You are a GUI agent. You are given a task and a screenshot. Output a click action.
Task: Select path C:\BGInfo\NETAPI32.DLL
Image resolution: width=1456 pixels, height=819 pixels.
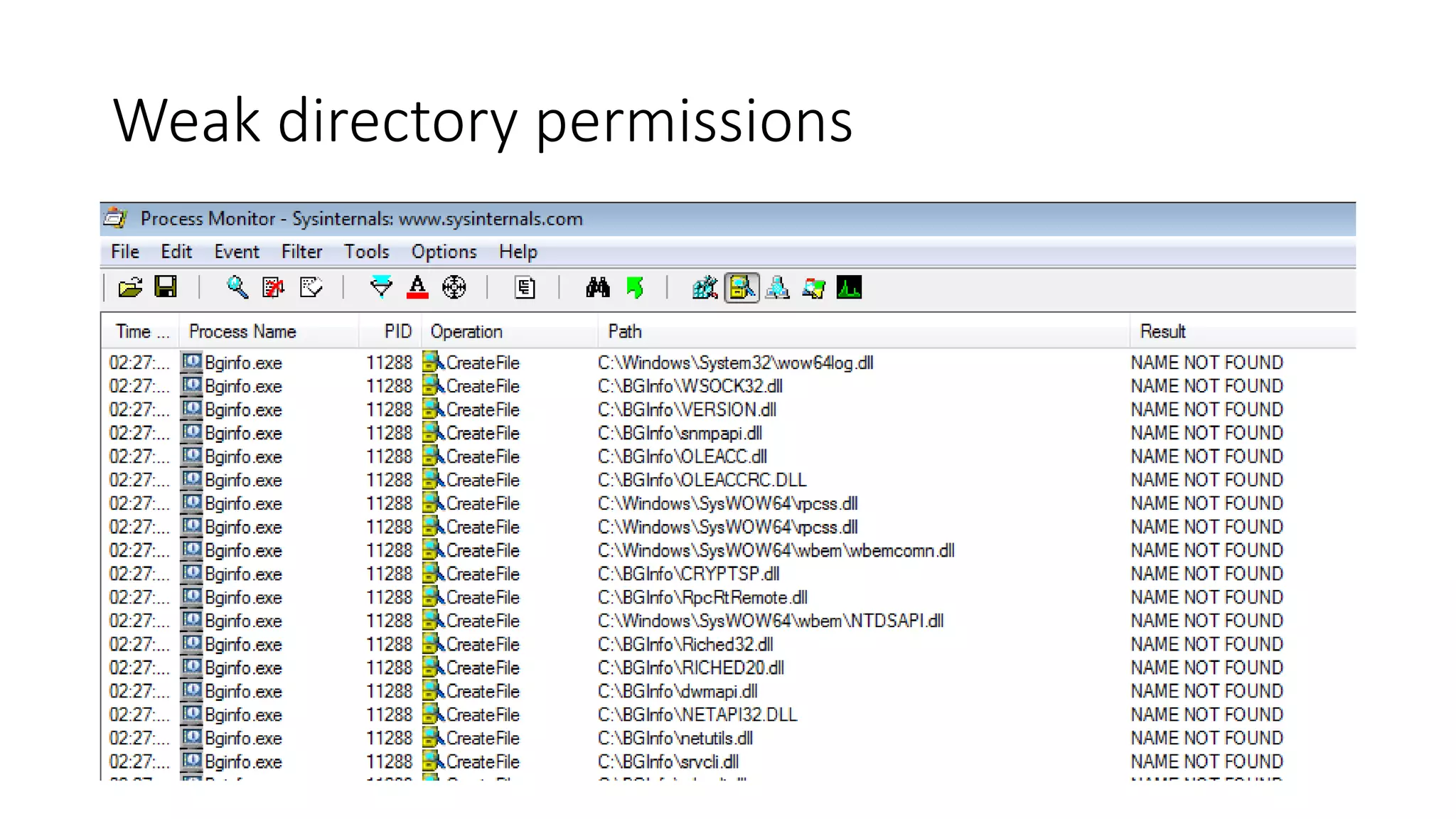[697, 714]
